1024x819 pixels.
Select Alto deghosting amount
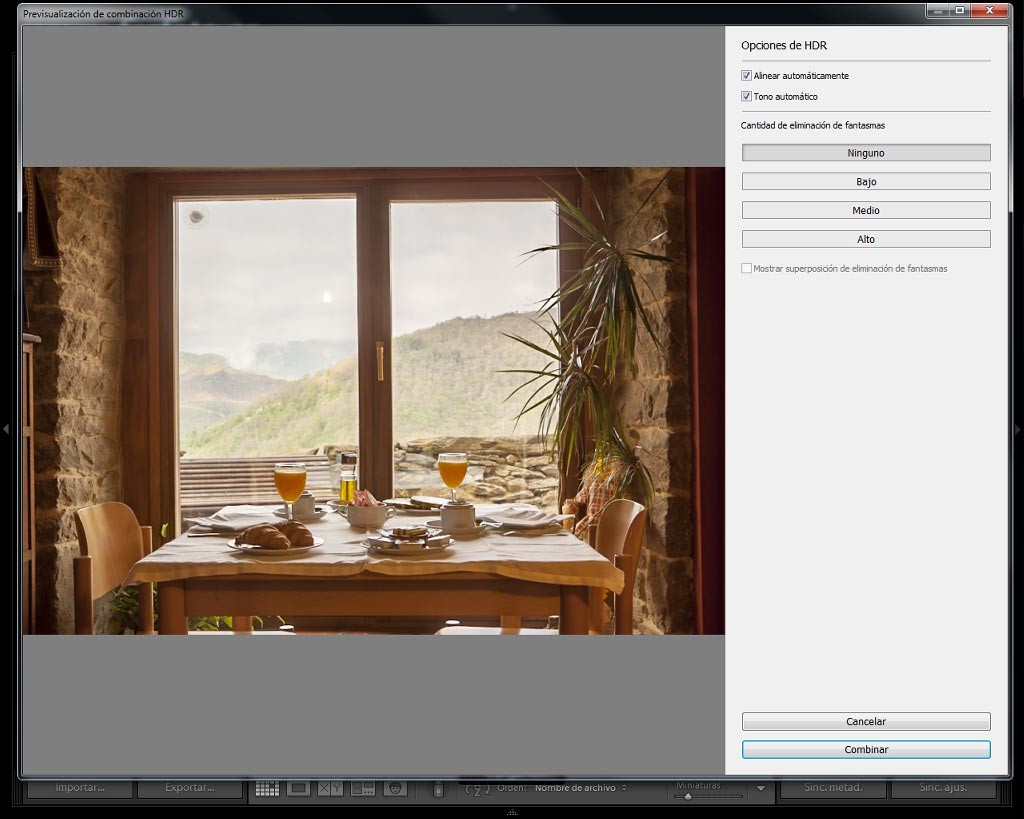pyautogui.click(x=866, y=239)
